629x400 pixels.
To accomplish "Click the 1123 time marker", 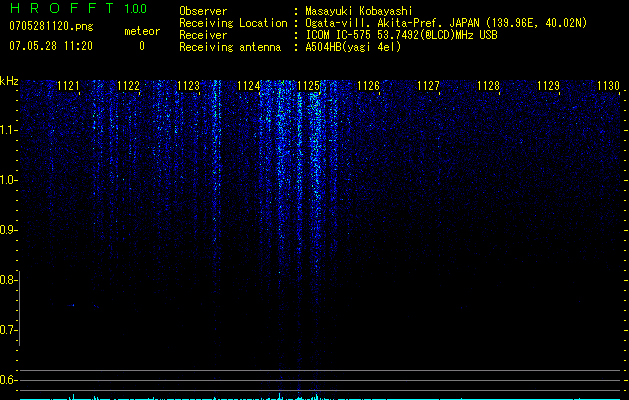I will 189,86.
